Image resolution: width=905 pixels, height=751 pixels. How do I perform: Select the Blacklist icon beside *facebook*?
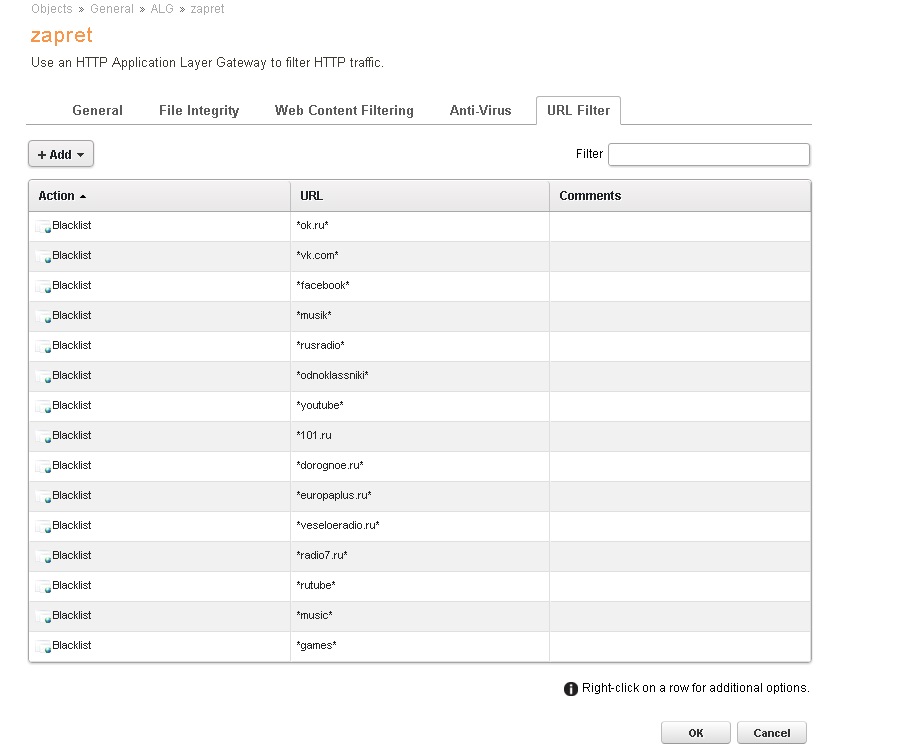44,287
